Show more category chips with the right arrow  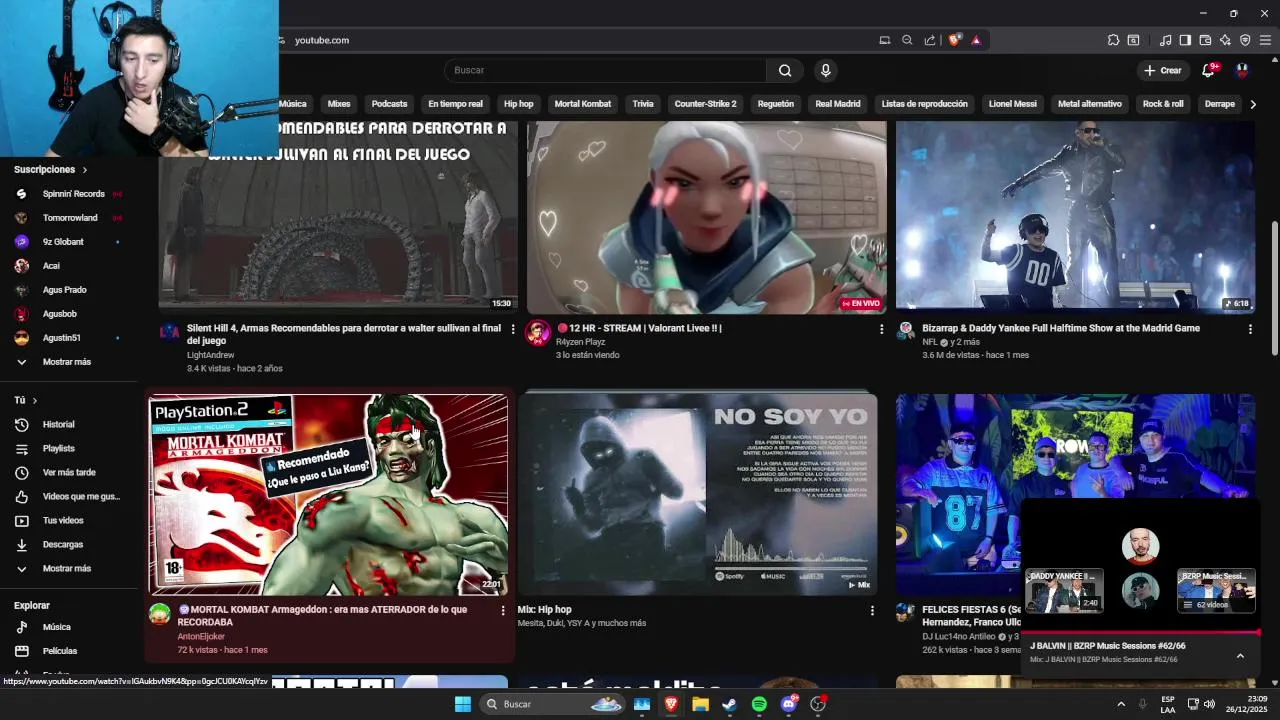click(x=1253, y=104)
